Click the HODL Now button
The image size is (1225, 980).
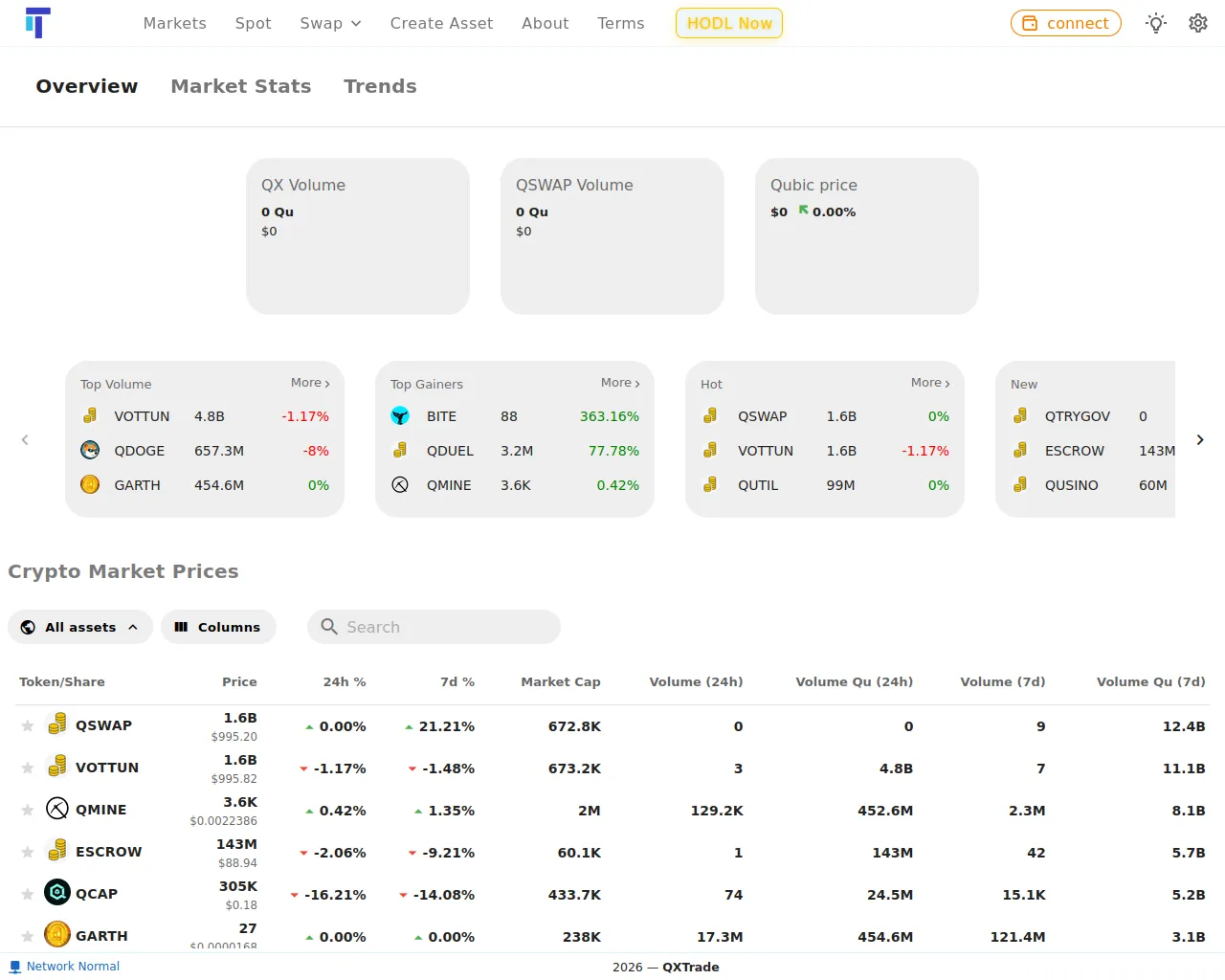pos(729,23)
